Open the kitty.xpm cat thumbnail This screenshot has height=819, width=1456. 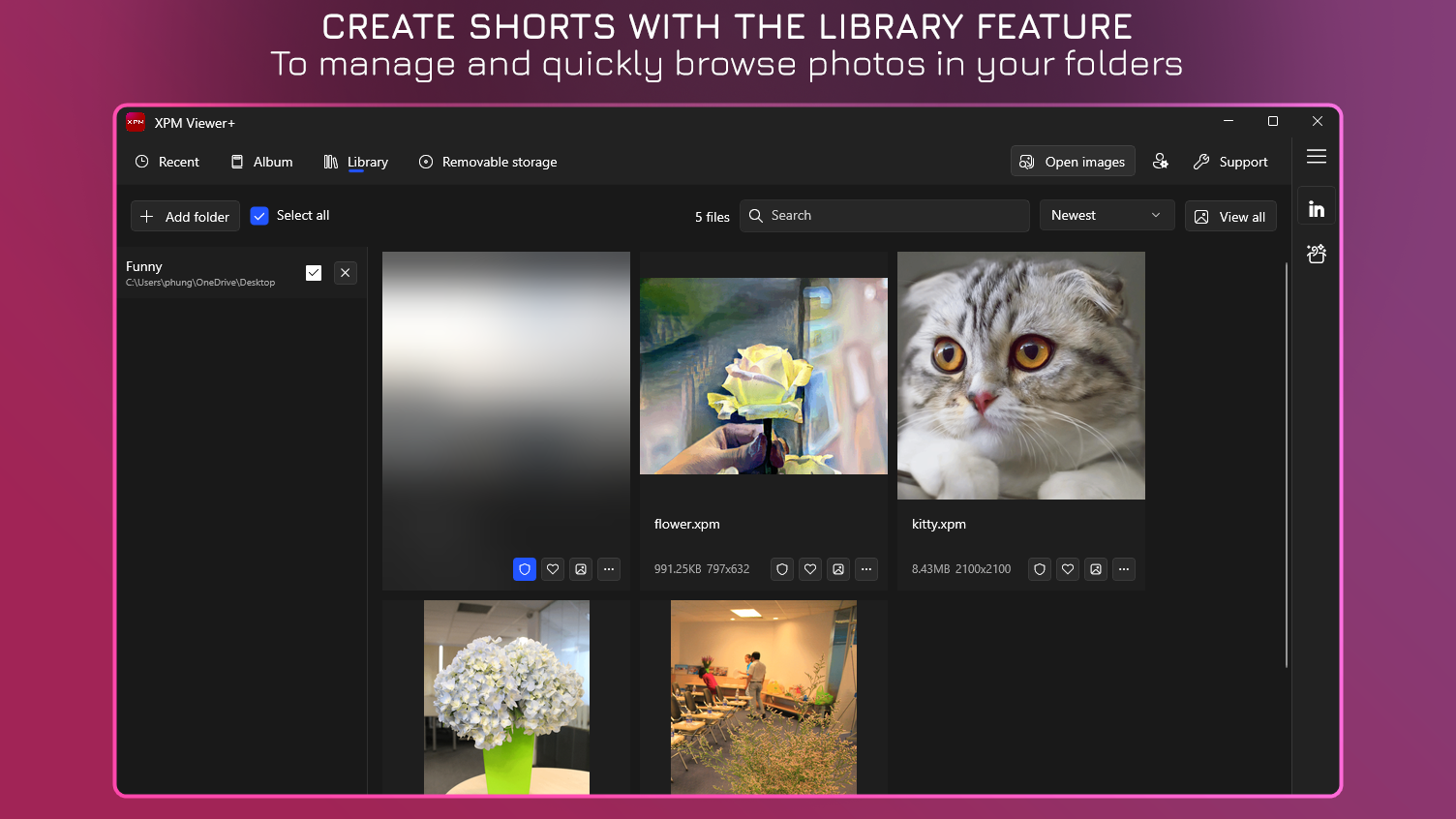[1021, 376]
